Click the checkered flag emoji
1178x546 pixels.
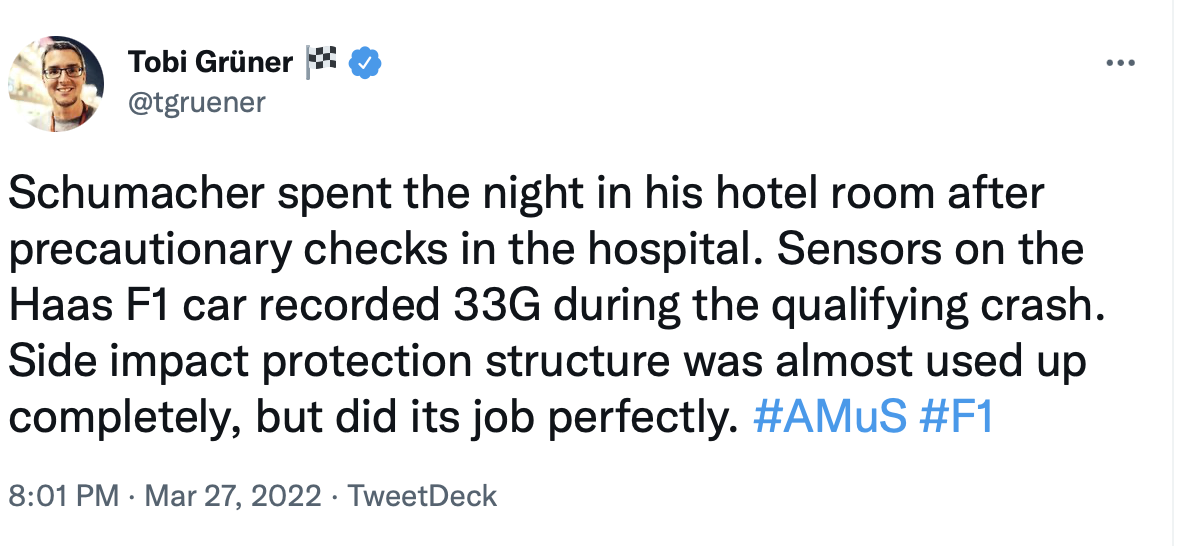click(321, 62)
